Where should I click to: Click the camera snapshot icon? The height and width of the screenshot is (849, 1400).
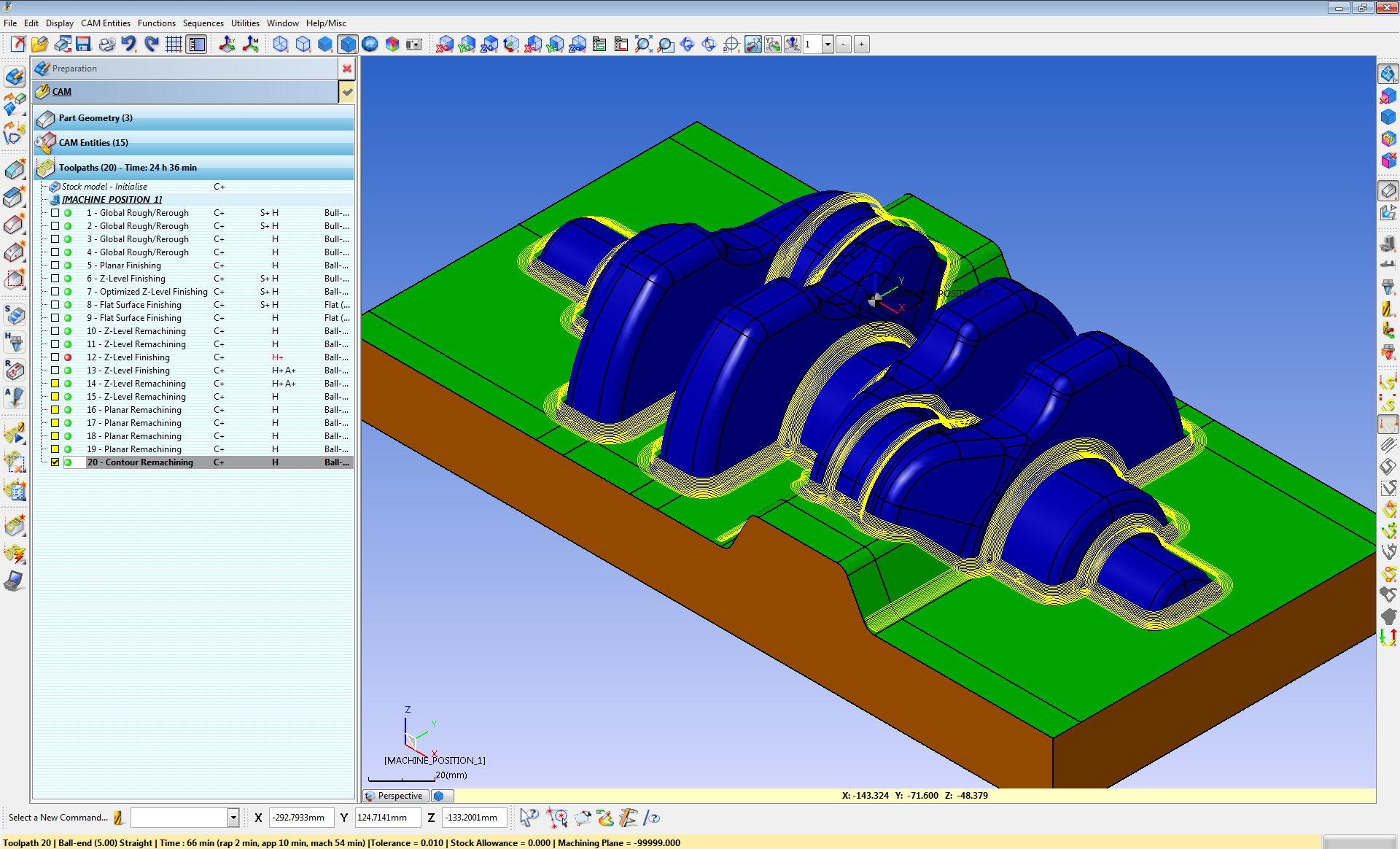tap(414, 44)
